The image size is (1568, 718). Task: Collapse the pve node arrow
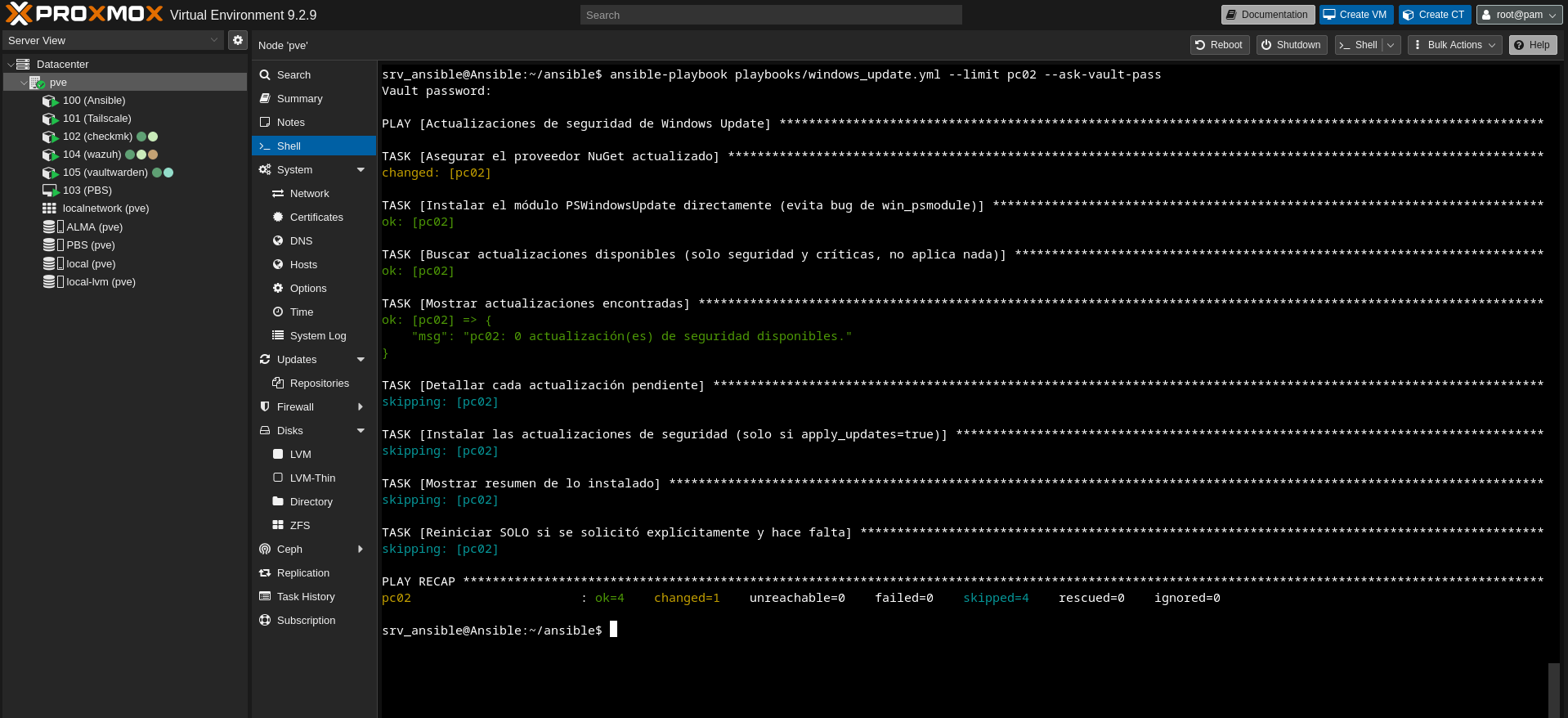24,83
